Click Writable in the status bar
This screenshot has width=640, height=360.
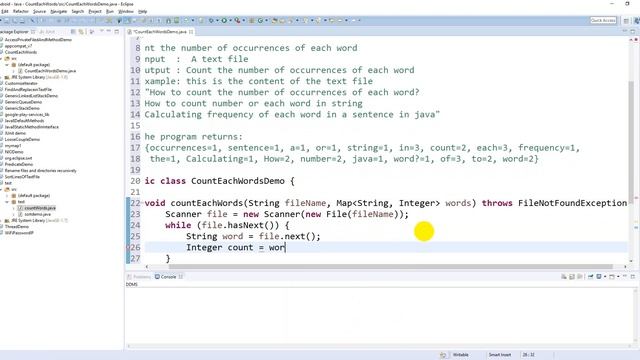click(460, 355)
